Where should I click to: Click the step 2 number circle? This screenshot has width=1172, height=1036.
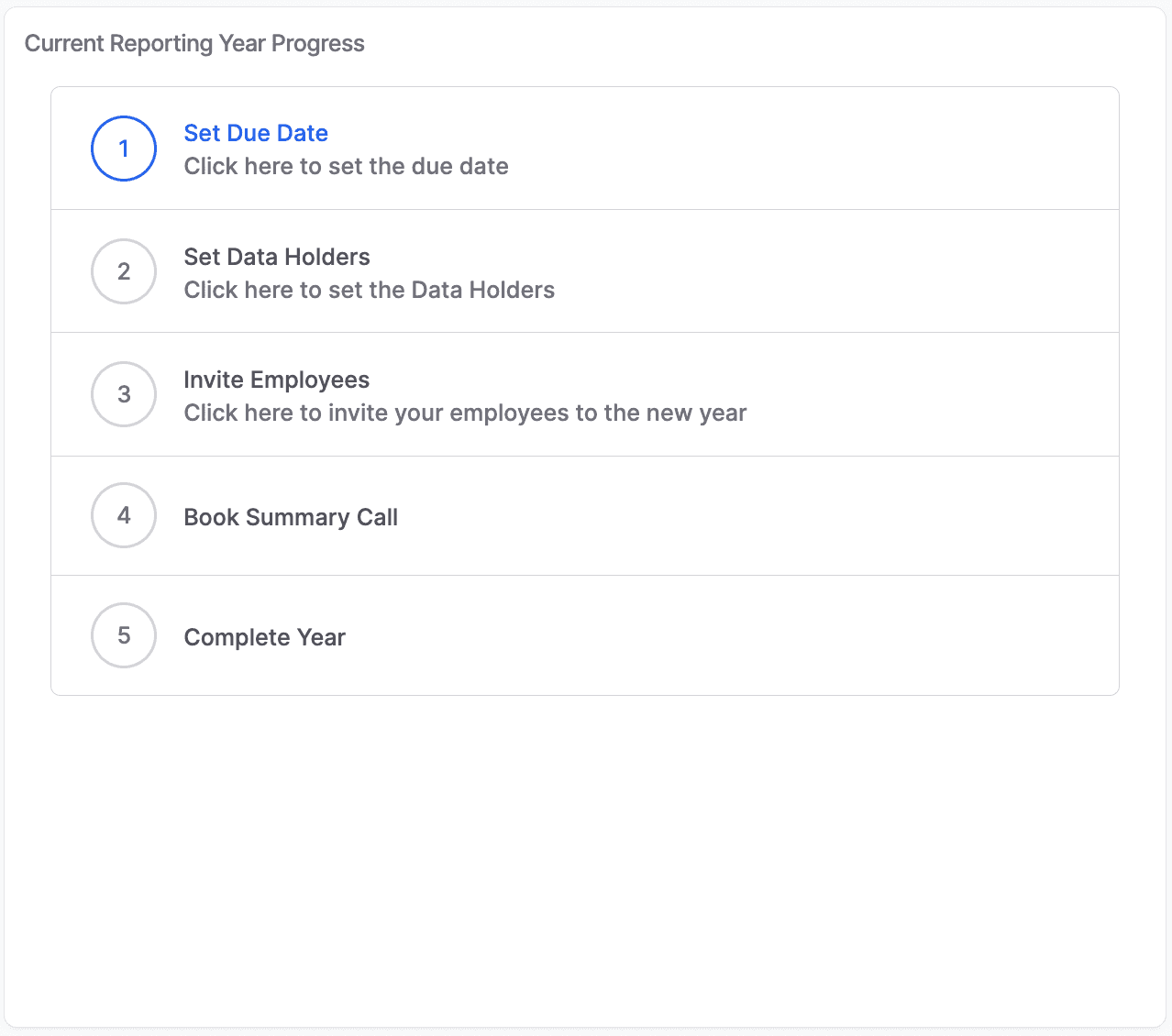coord(124,271)
